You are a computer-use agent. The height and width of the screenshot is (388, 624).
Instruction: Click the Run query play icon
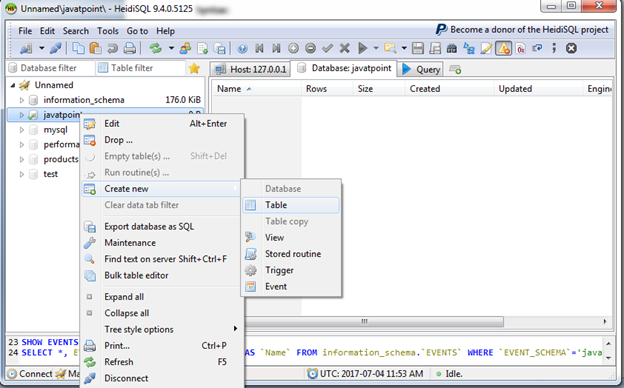pos(363,49)
